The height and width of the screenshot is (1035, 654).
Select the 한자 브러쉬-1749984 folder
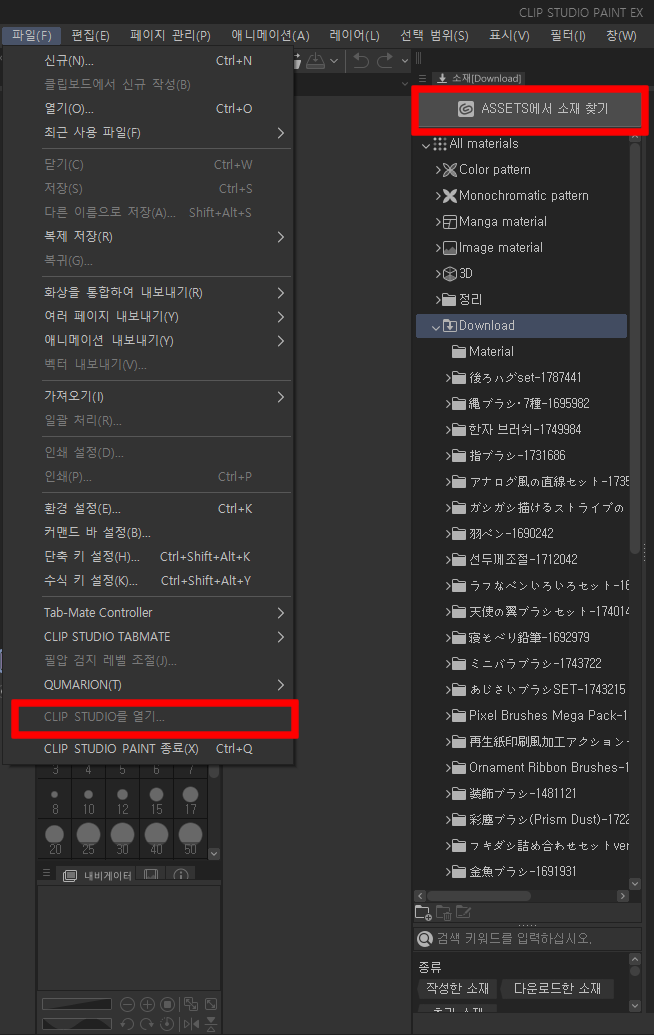pyautogui.click(x=525, y=430)
